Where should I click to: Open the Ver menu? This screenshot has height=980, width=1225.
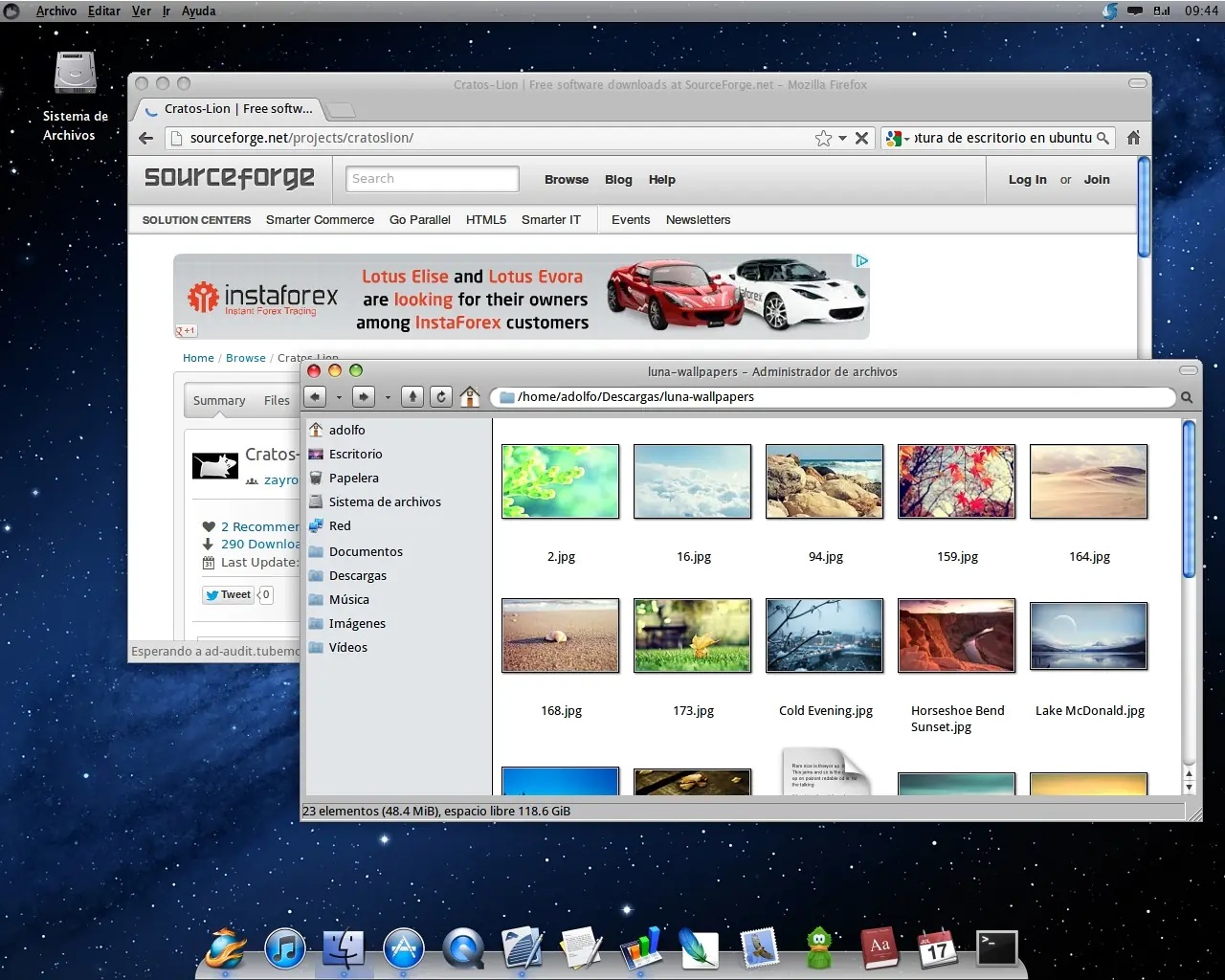click(142, 11)
